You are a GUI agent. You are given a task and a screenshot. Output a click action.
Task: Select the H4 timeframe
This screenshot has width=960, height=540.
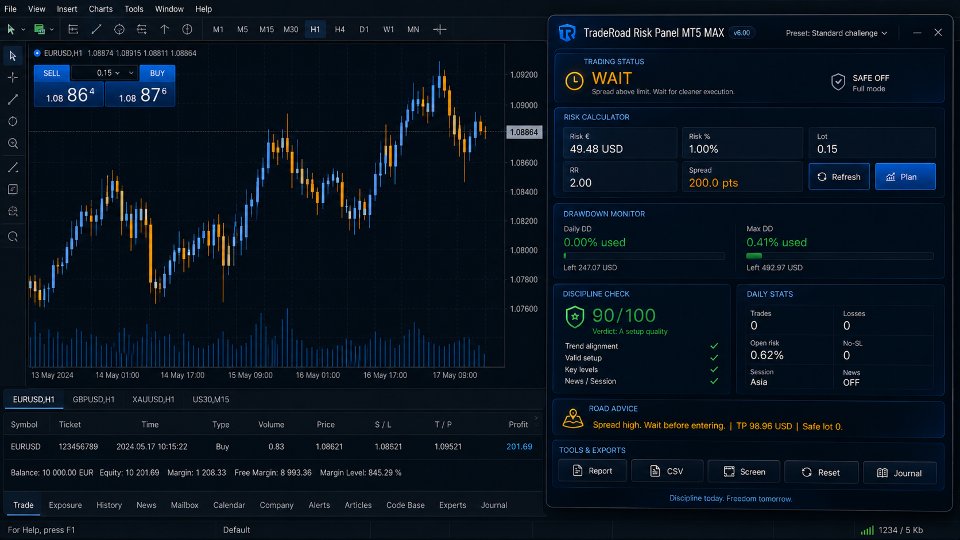[340, 29]
